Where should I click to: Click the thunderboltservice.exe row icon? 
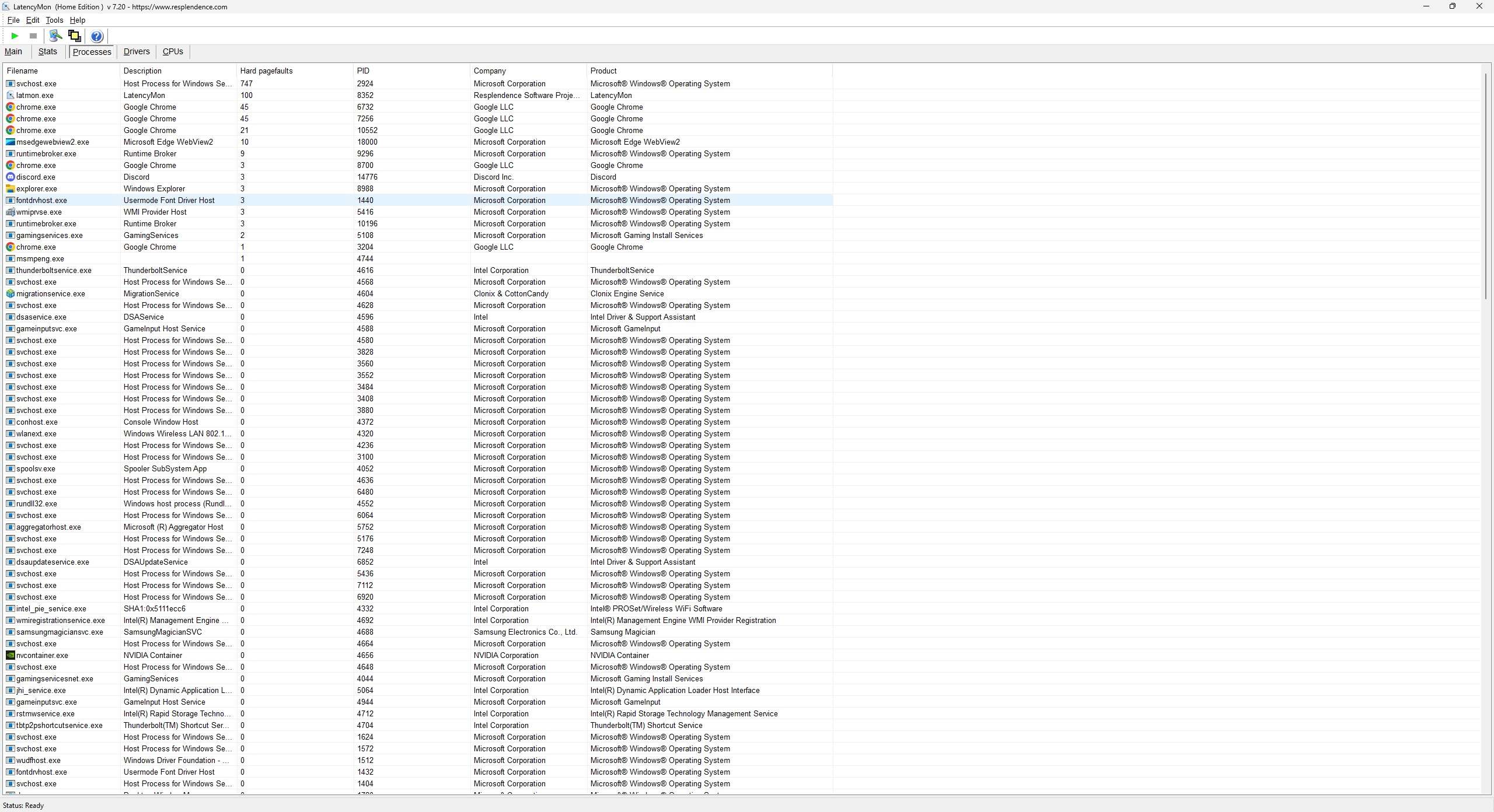point(11,270)
